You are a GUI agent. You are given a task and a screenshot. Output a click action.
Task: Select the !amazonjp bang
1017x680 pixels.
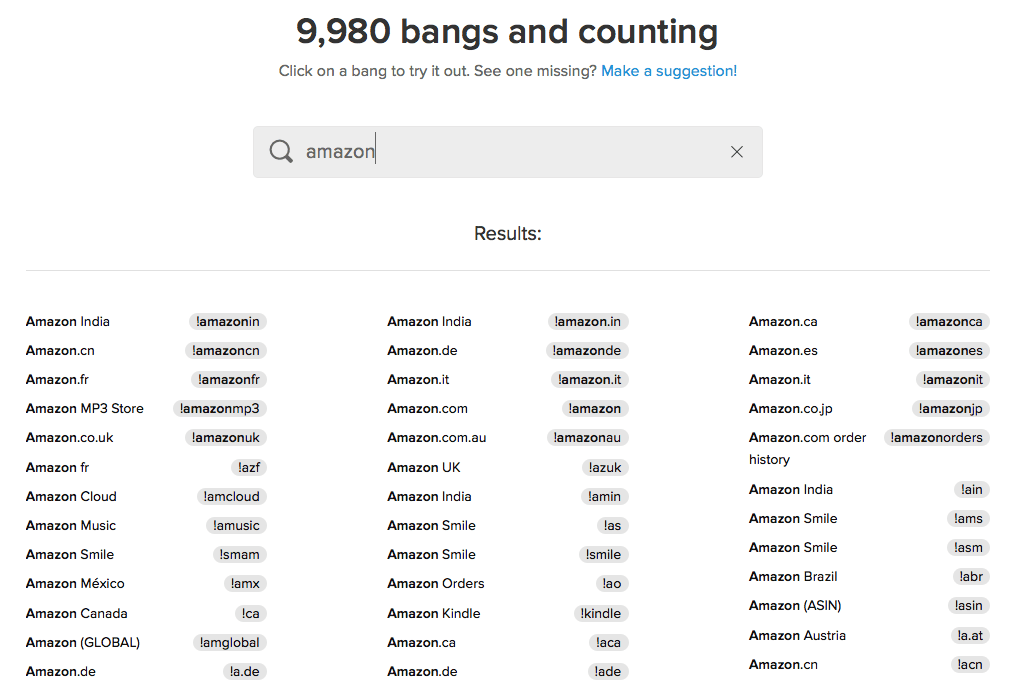tap(950, 409)
